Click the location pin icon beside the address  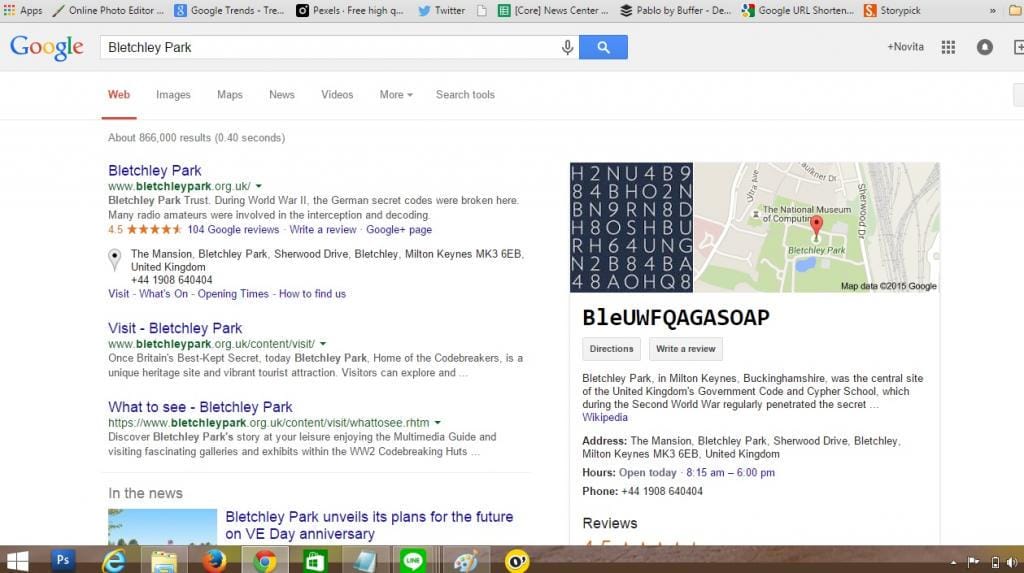114,259
